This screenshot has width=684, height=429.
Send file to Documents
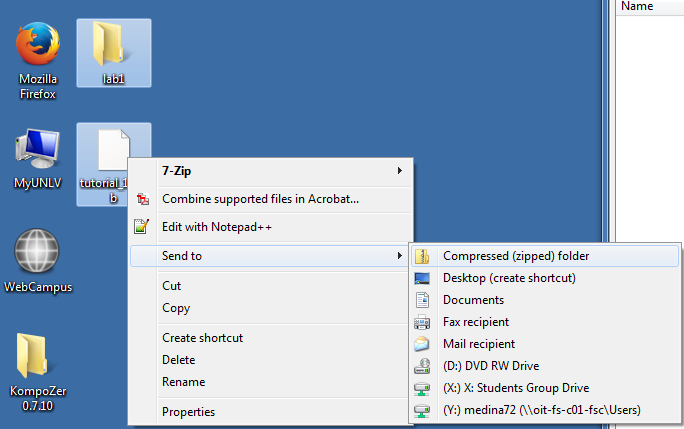pyautogui.click(x=473, y=300)
